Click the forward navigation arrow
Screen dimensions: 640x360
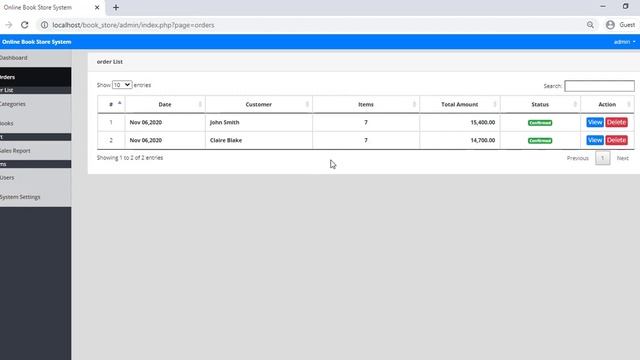tap(9, 25)
